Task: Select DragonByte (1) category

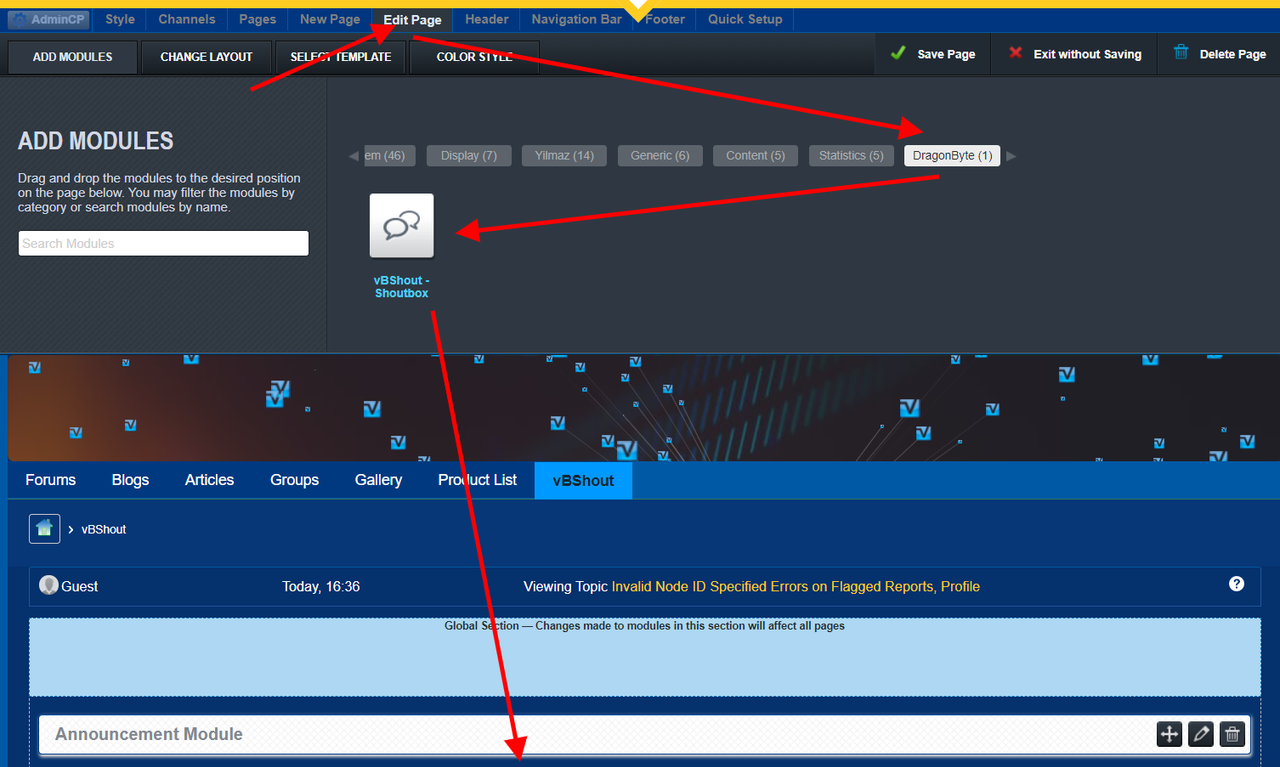Action: (x=952, y=156)
